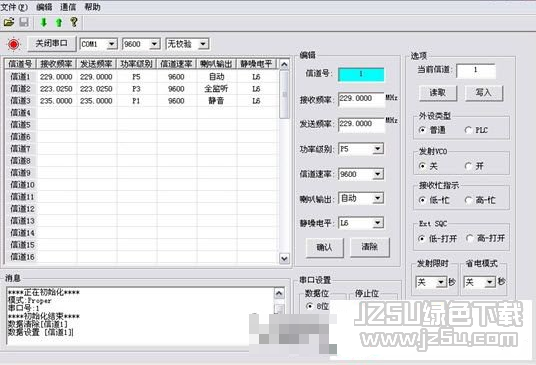This screenshot has height=365, width=536.
Task: Click channel table scrollbar down arrow
Action: point(284,258)
